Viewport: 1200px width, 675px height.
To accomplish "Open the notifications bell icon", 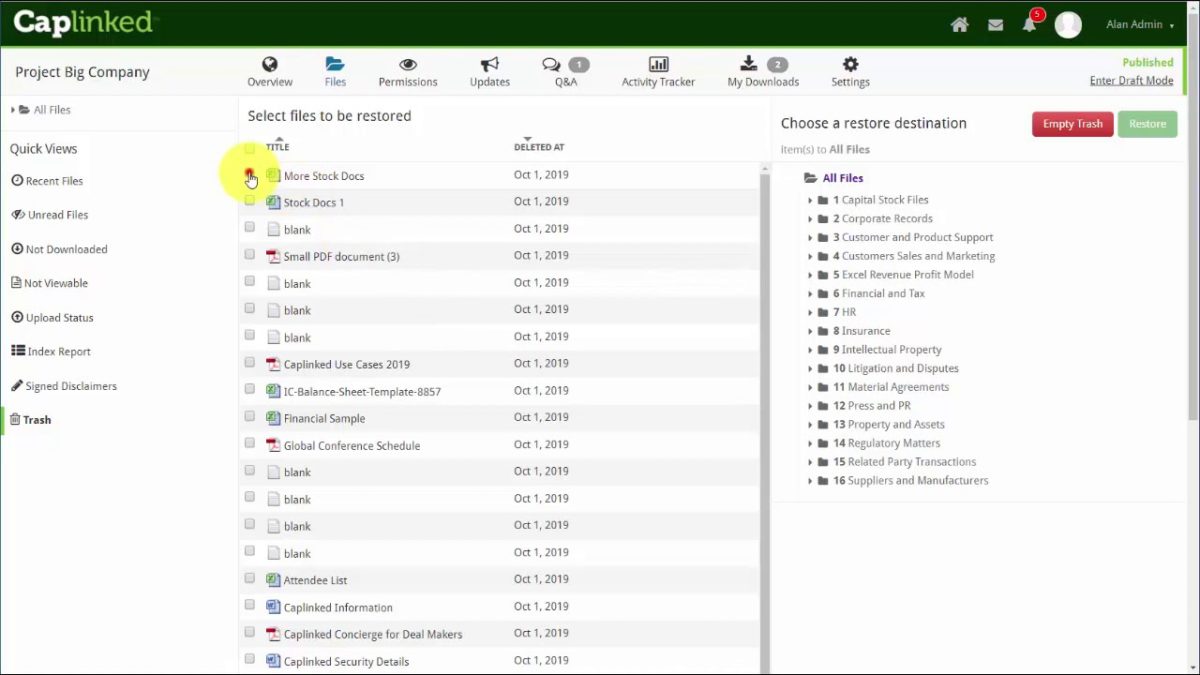I will coord(1029,25).
